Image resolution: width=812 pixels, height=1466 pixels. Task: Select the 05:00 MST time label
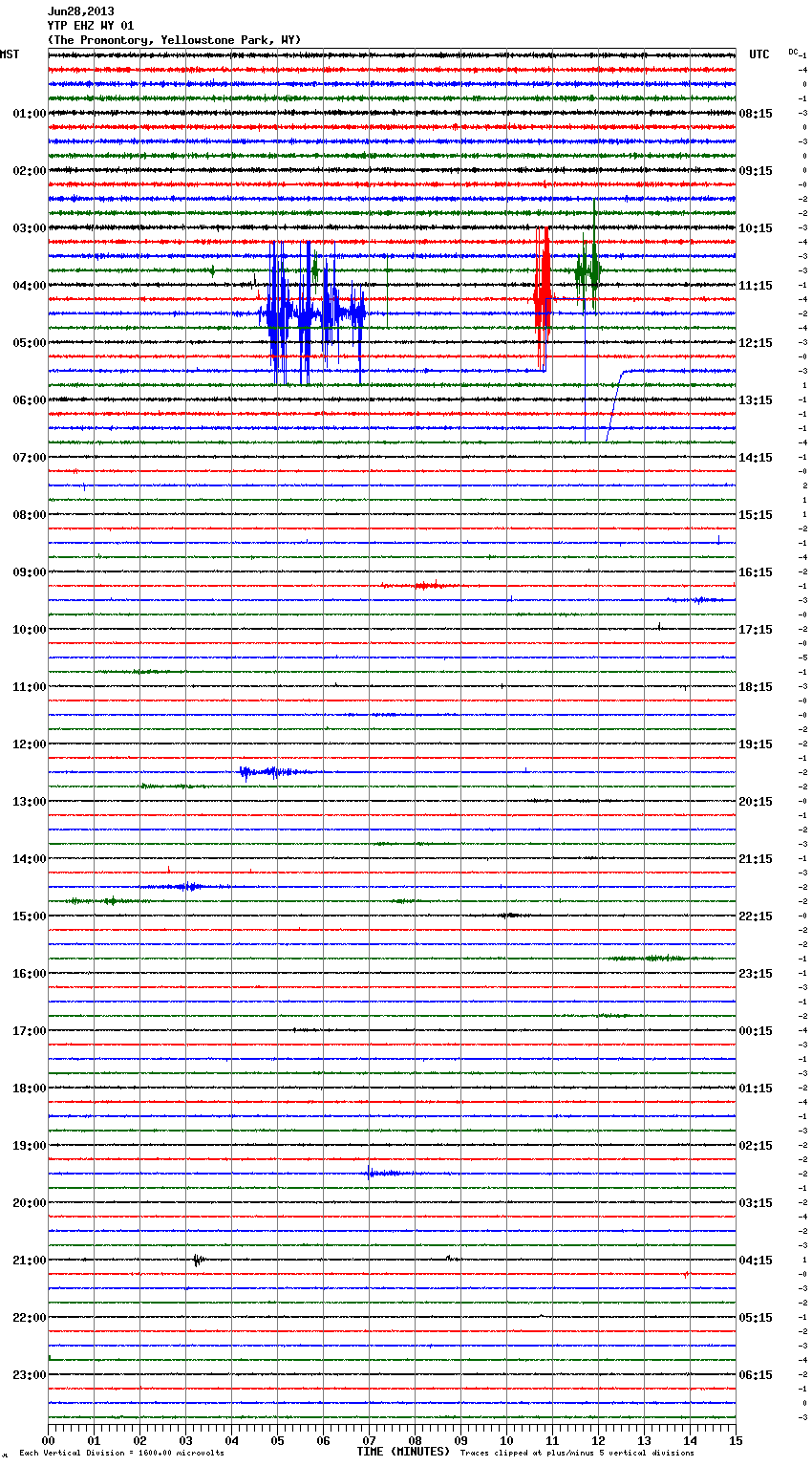point(30,343)
